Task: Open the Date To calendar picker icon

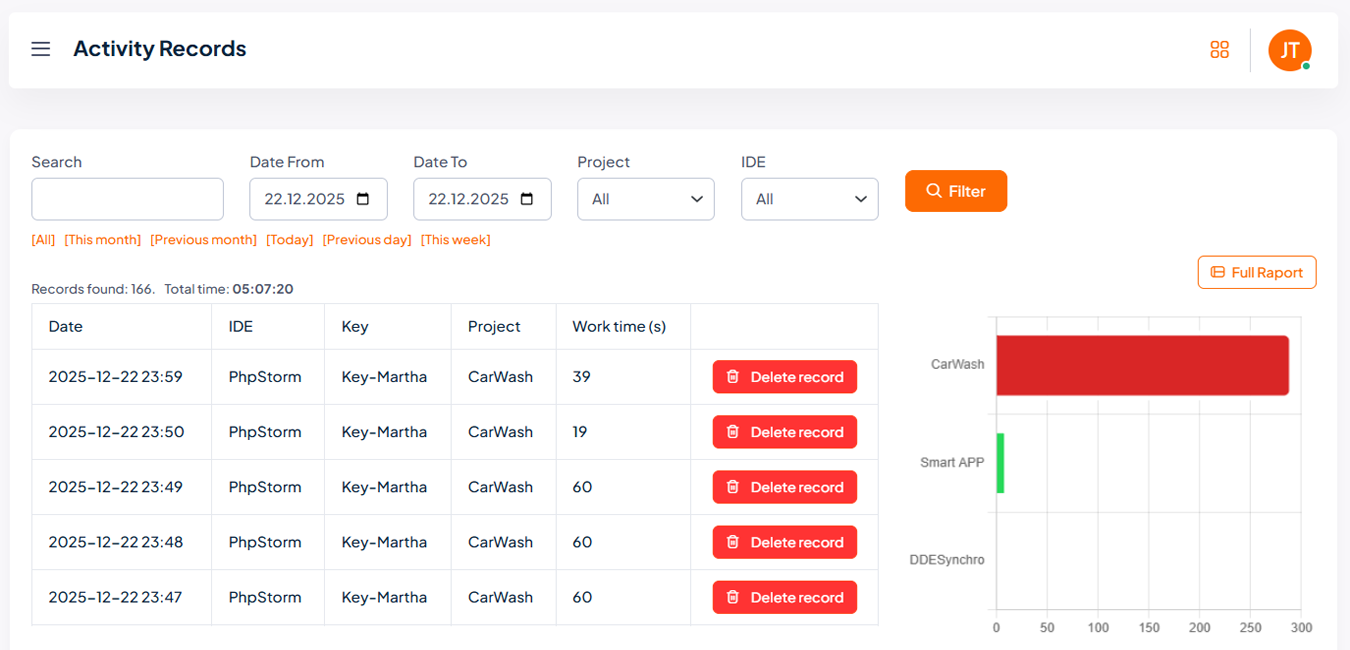Action: 527,199
